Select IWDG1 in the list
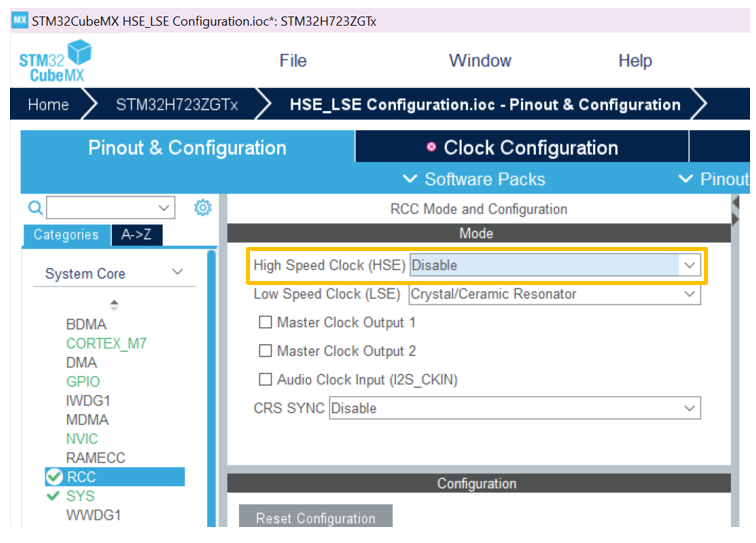 (x=88, y=400)
